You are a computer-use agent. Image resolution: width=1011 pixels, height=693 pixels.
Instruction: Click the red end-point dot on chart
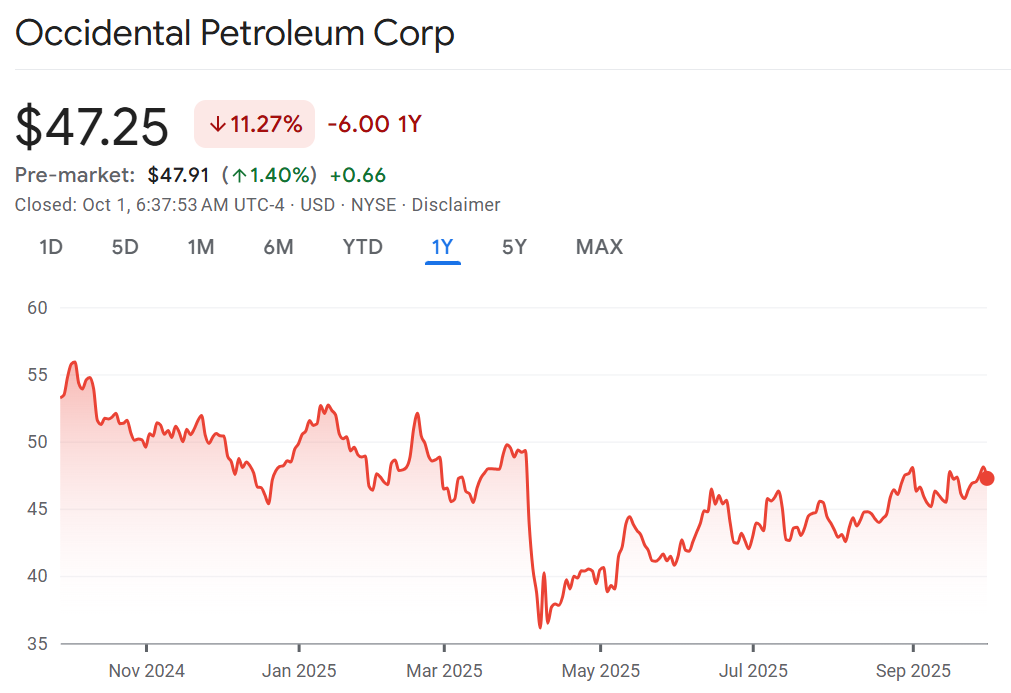[x=987, y=478]
